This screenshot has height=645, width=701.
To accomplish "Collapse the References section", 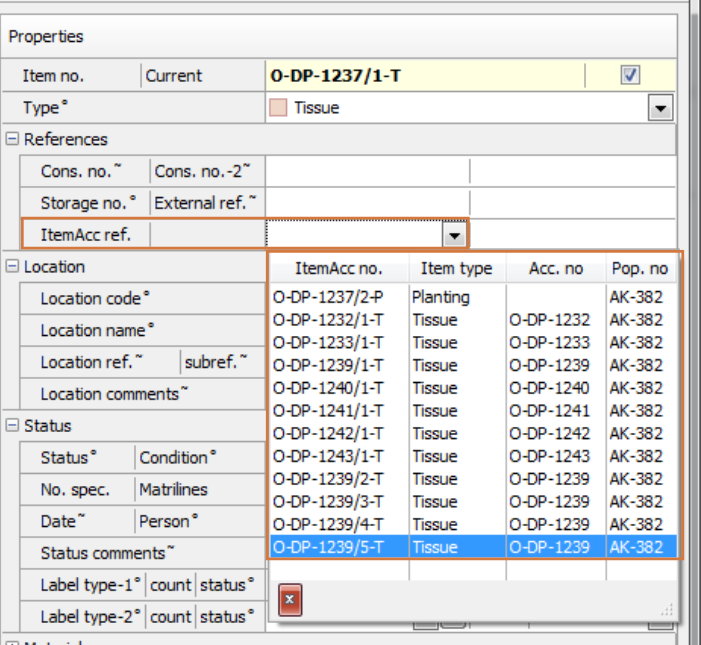I will click(12, 139).
